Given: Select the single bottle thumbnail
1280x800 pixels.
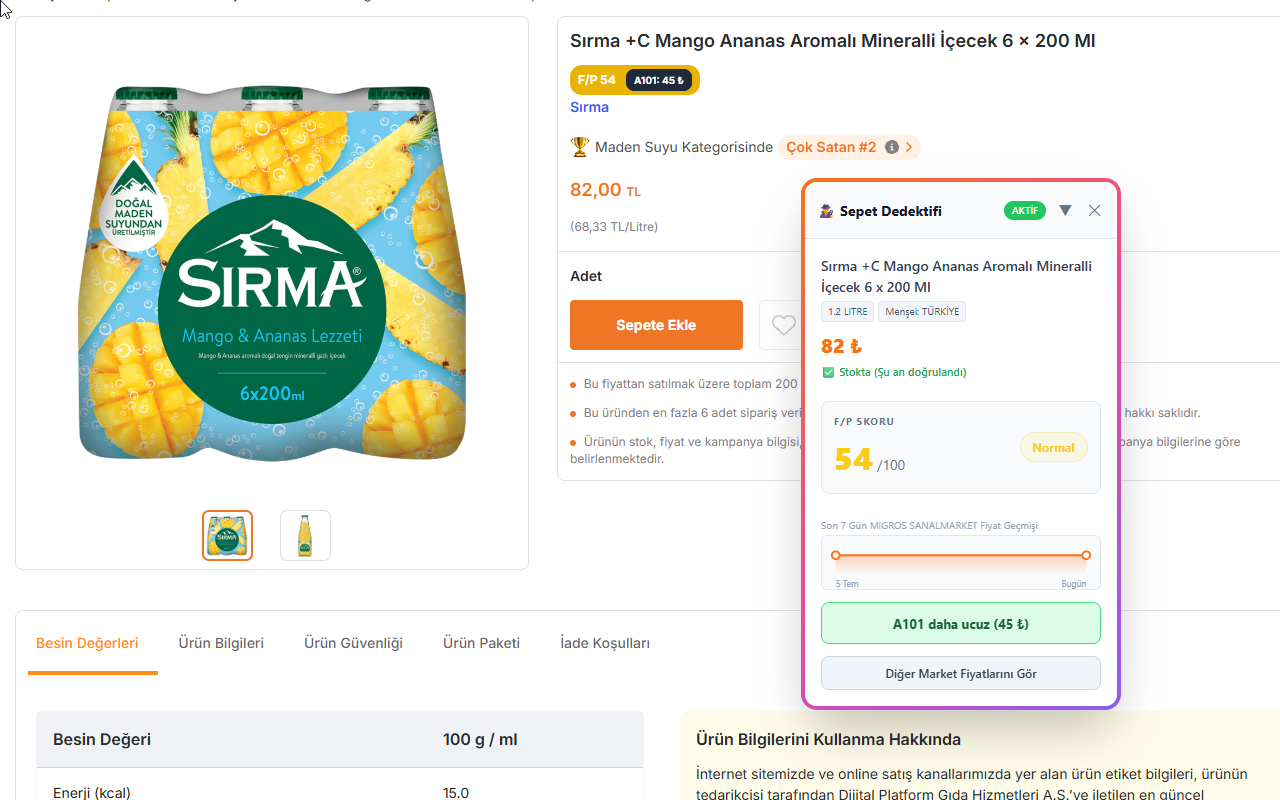Looking at the screenshot, I should coord(305,536).
